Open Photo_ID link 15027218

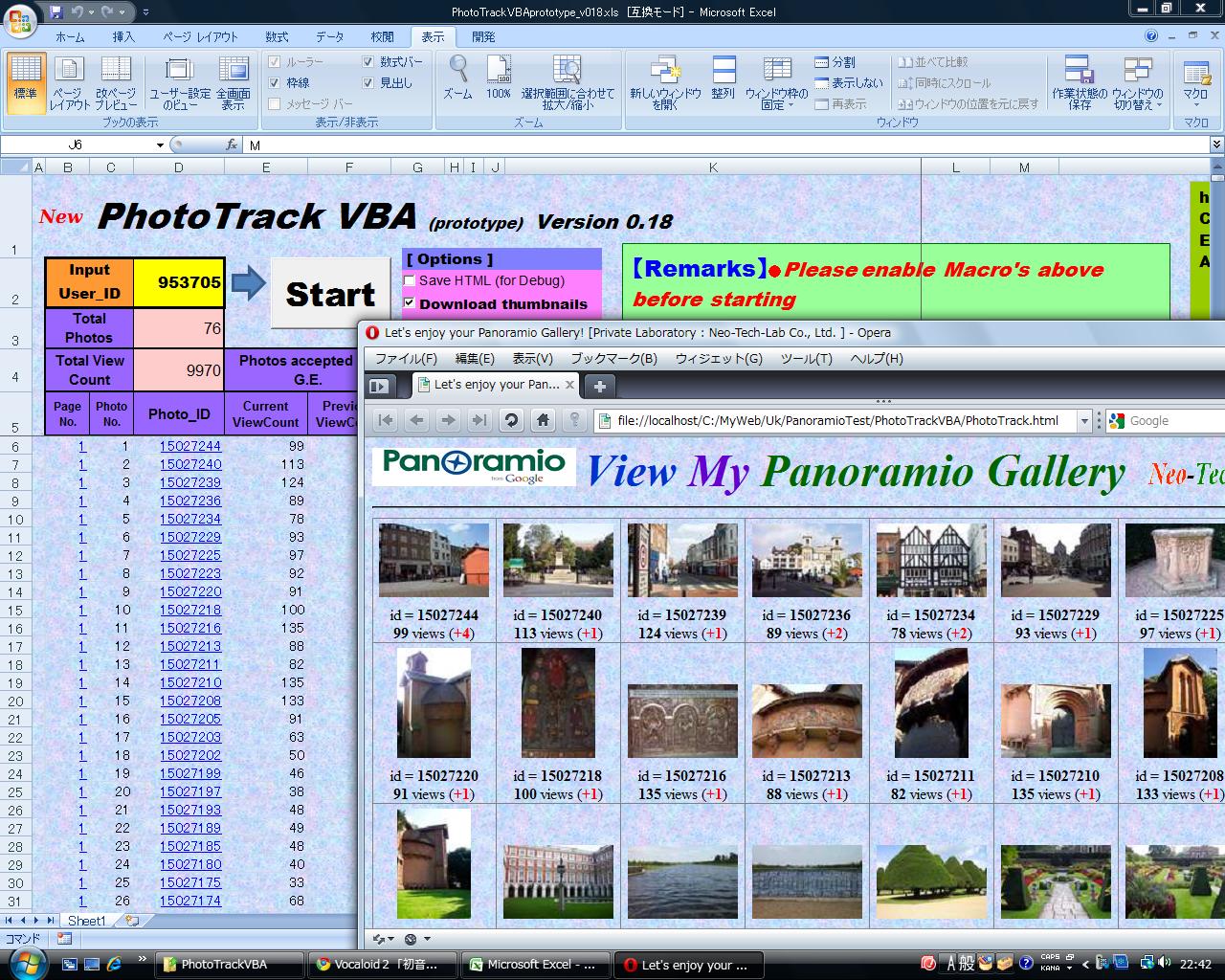(190, 610)
